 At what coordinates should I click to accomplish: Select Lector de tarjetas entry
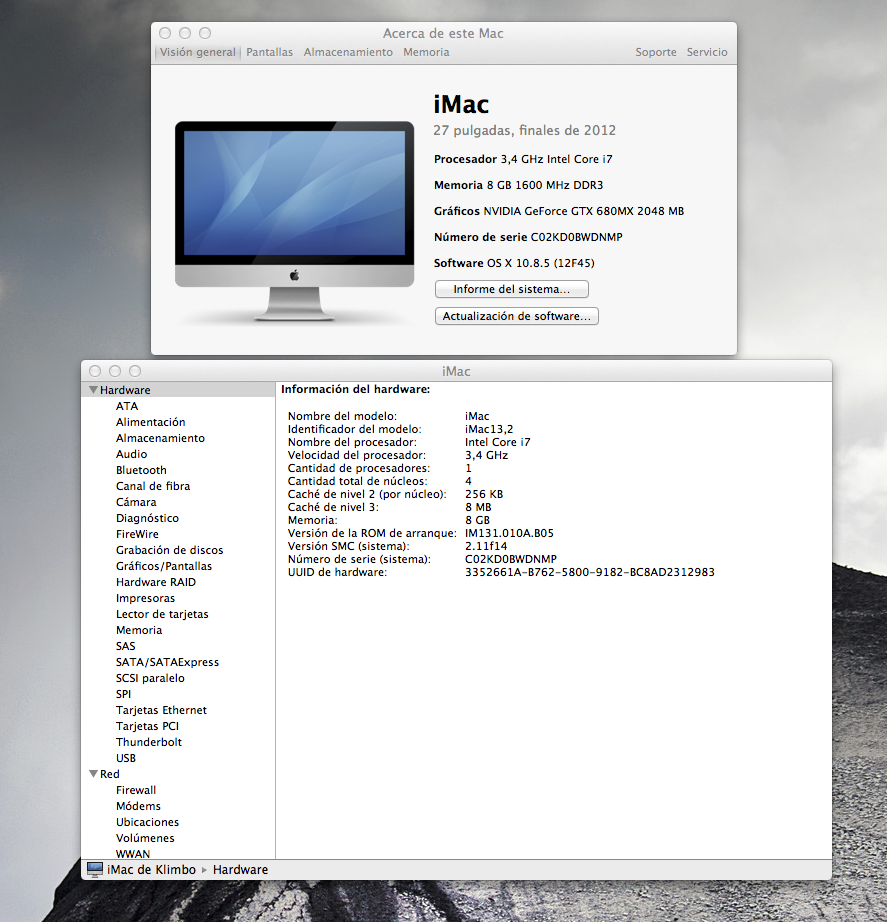tap(162, 614)
